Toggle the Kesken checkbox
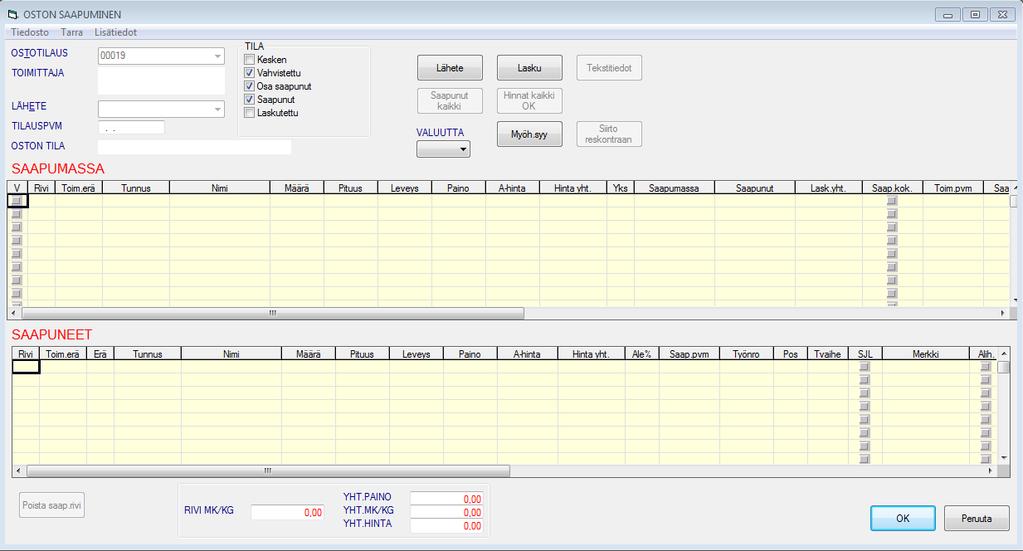This screenshot has width=1023, height=551. pos(249,59)
